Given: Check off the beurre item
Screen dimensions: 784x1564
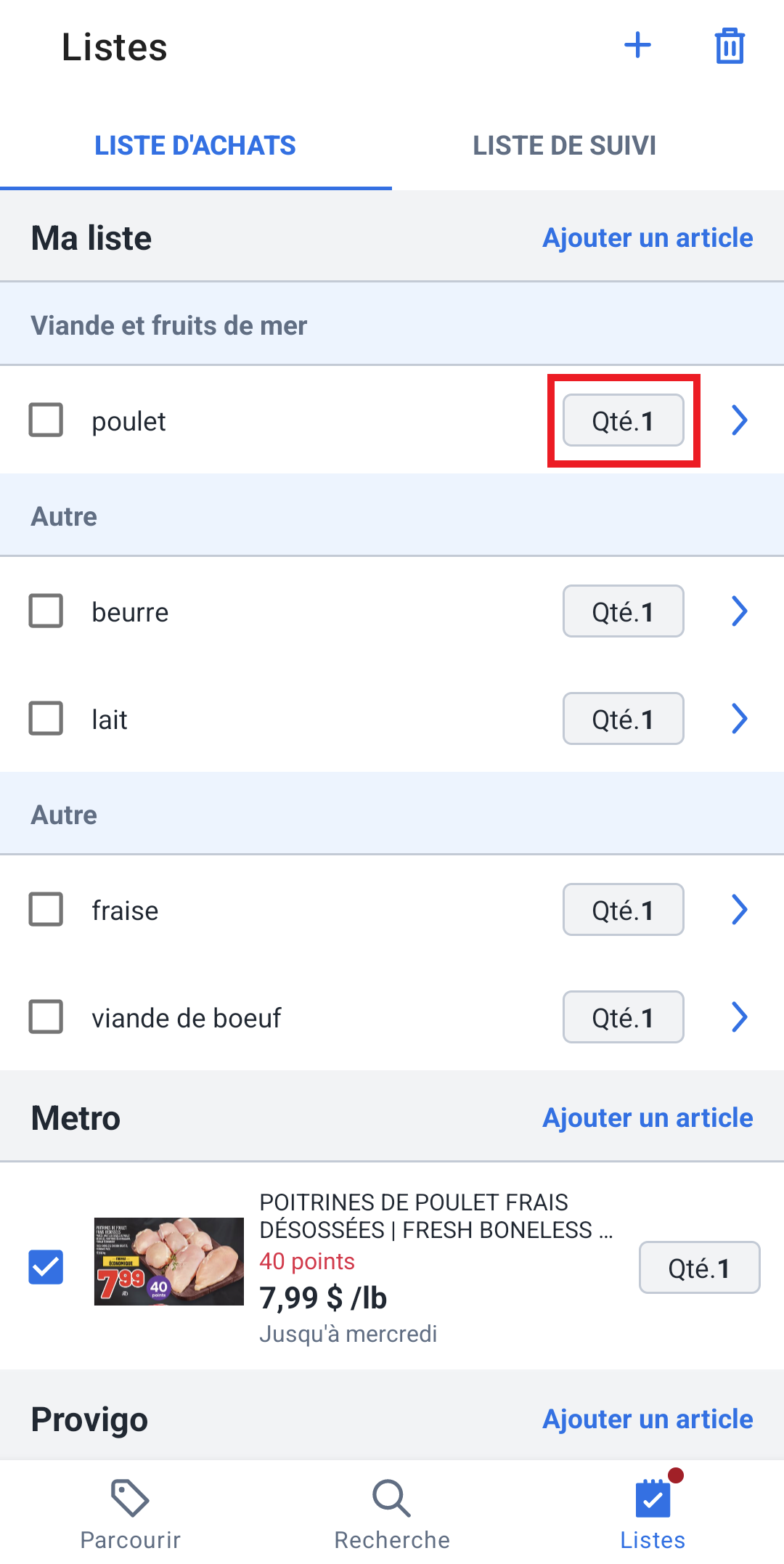Looking at the screenshot, I should [x=46, y=611].
